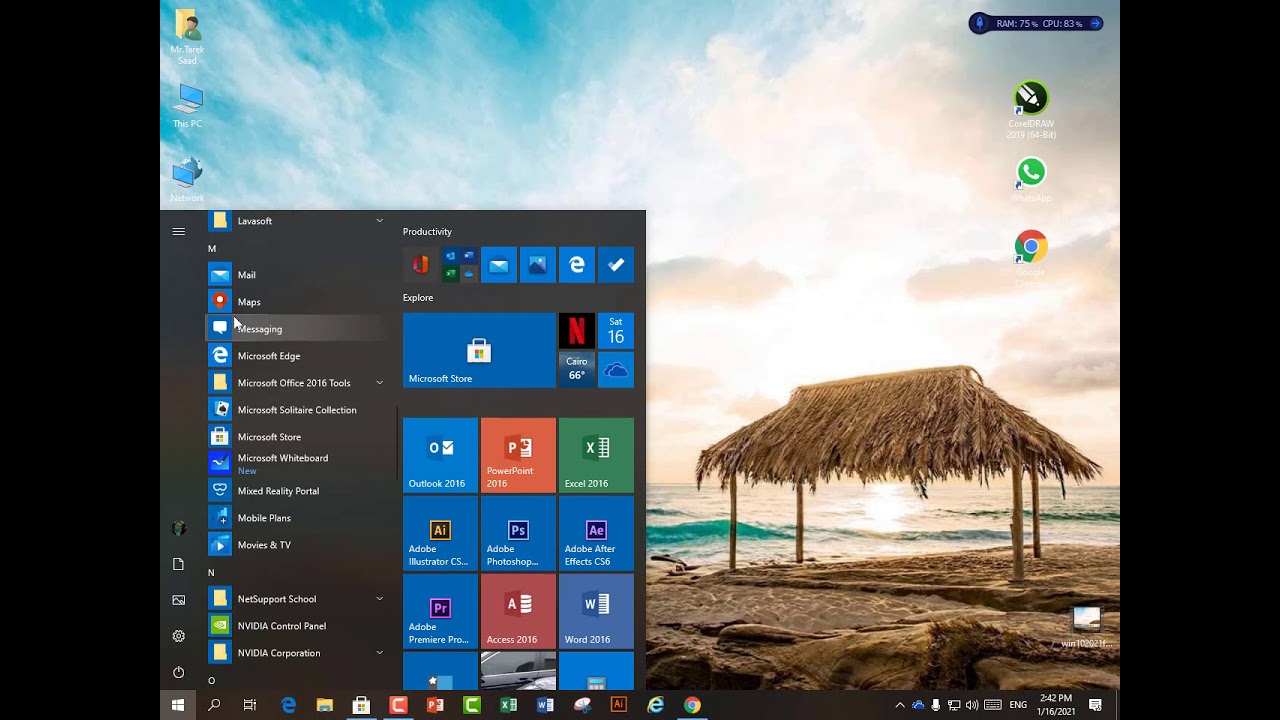Open Word from the taskbar

(x=545, y=705)
